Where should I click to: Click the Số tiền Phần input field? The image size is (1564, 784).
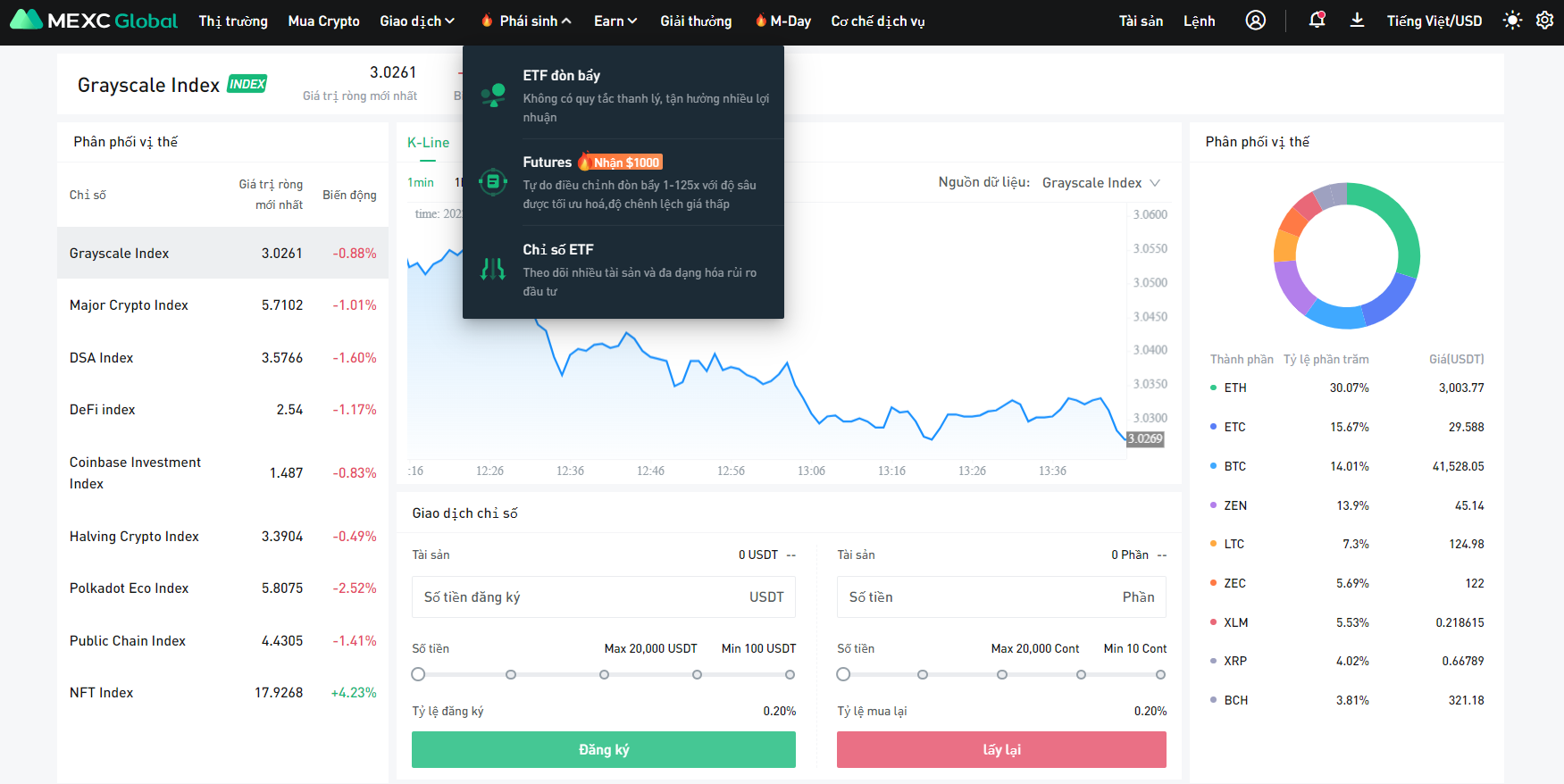pyautogui.click(x=1001, y=596)
